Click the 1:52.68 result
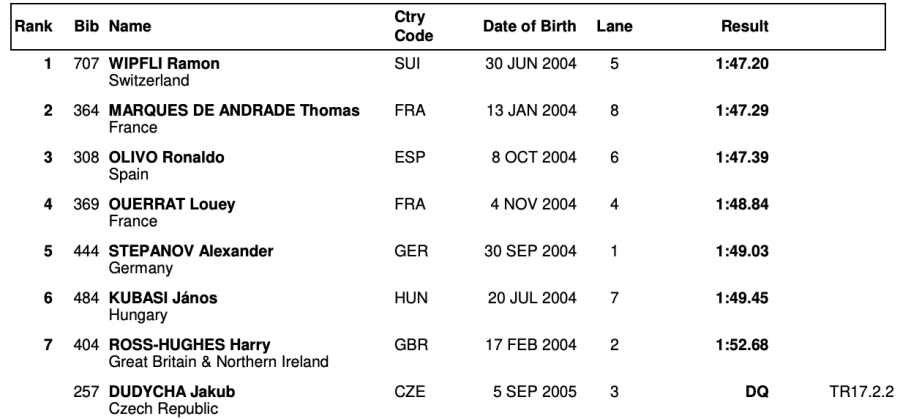900x419 pixels. 744,345
